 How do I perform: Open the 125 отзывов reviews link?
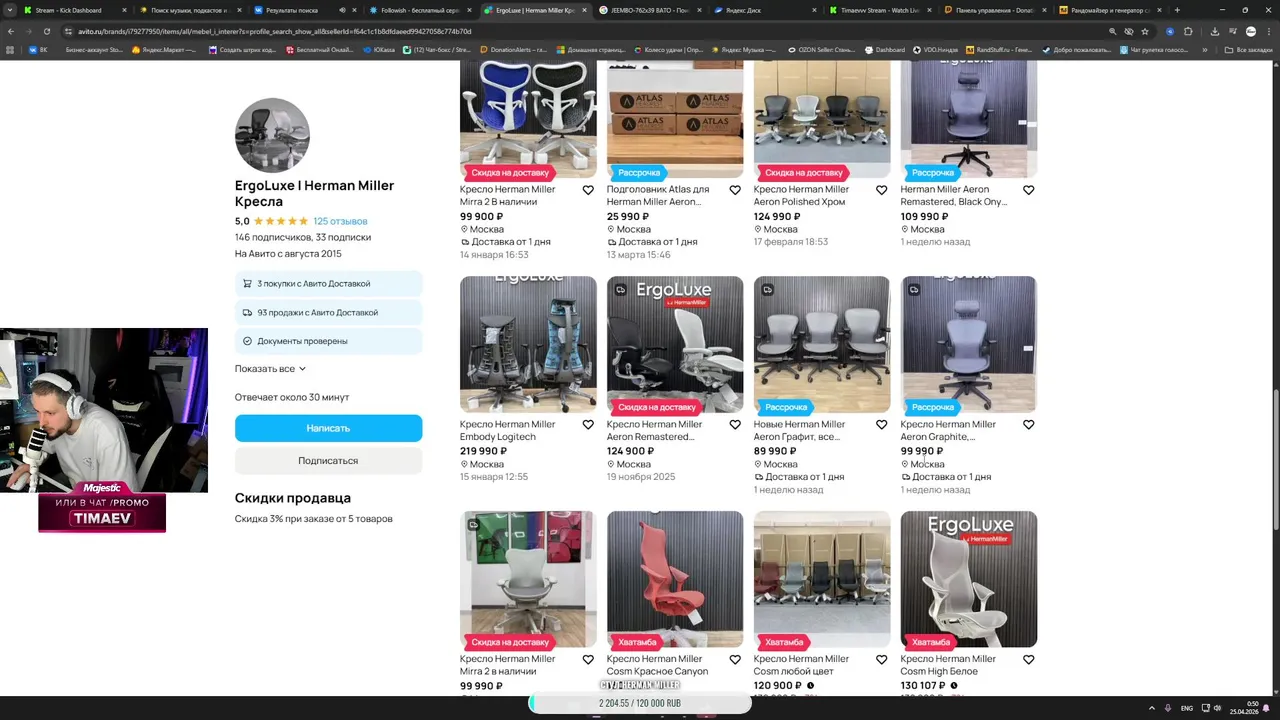(340, 221)
